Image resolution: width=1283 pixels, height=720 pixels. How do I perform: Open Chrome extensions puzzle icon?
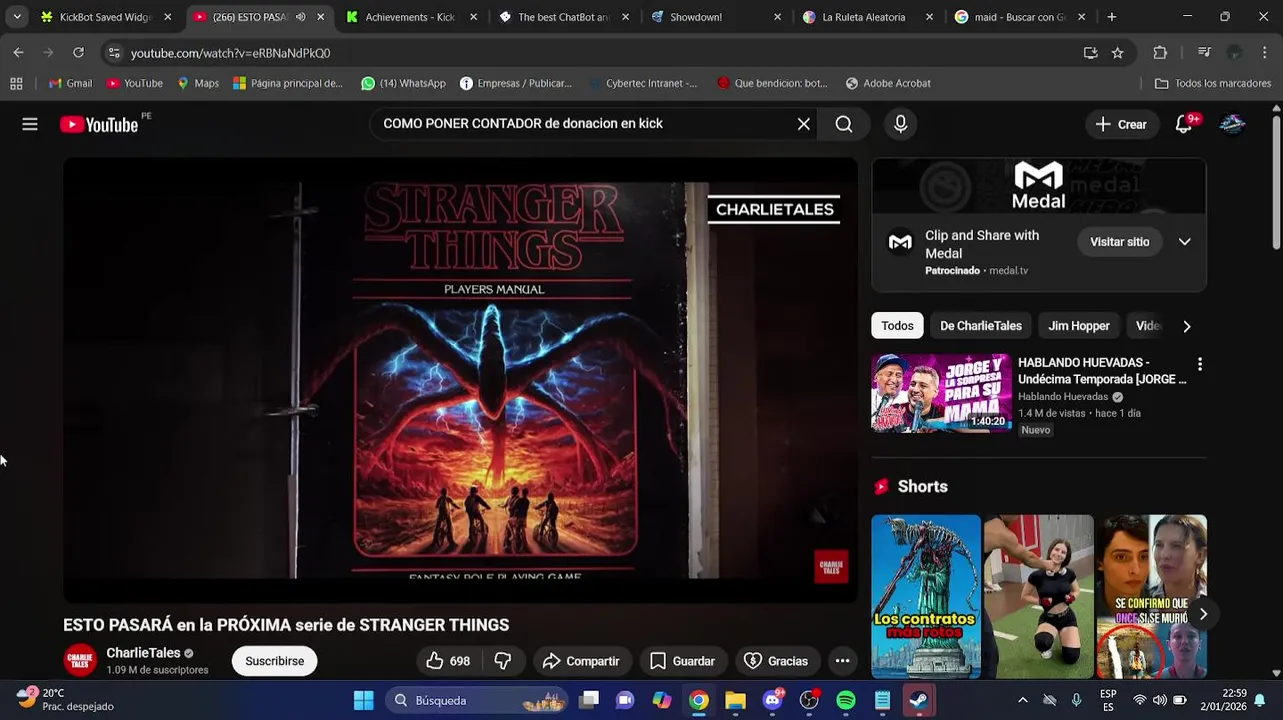coord(1160,53)
